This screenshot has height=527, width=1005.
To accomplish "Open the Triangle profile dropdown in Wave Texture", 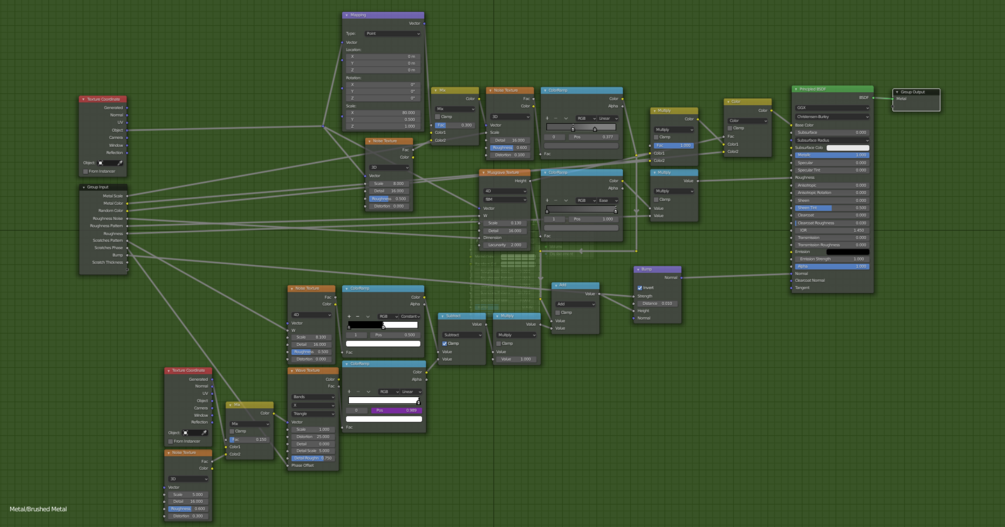I will click(313, 414).
